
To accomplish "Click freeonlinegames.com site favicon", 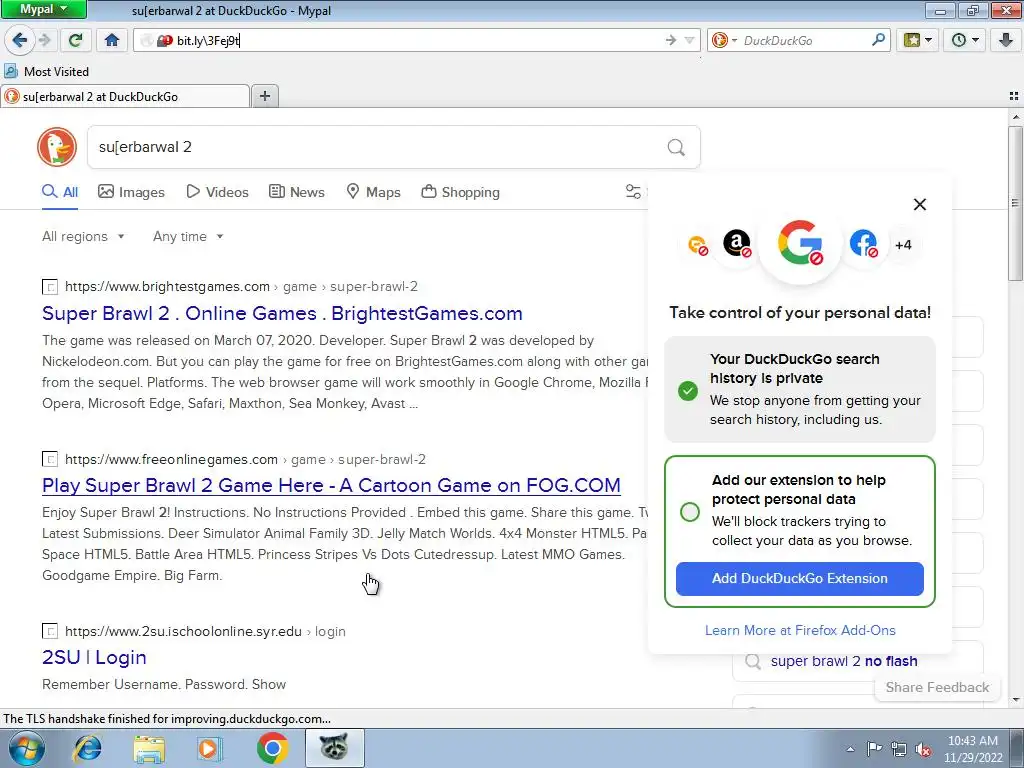I will (50, 459).
